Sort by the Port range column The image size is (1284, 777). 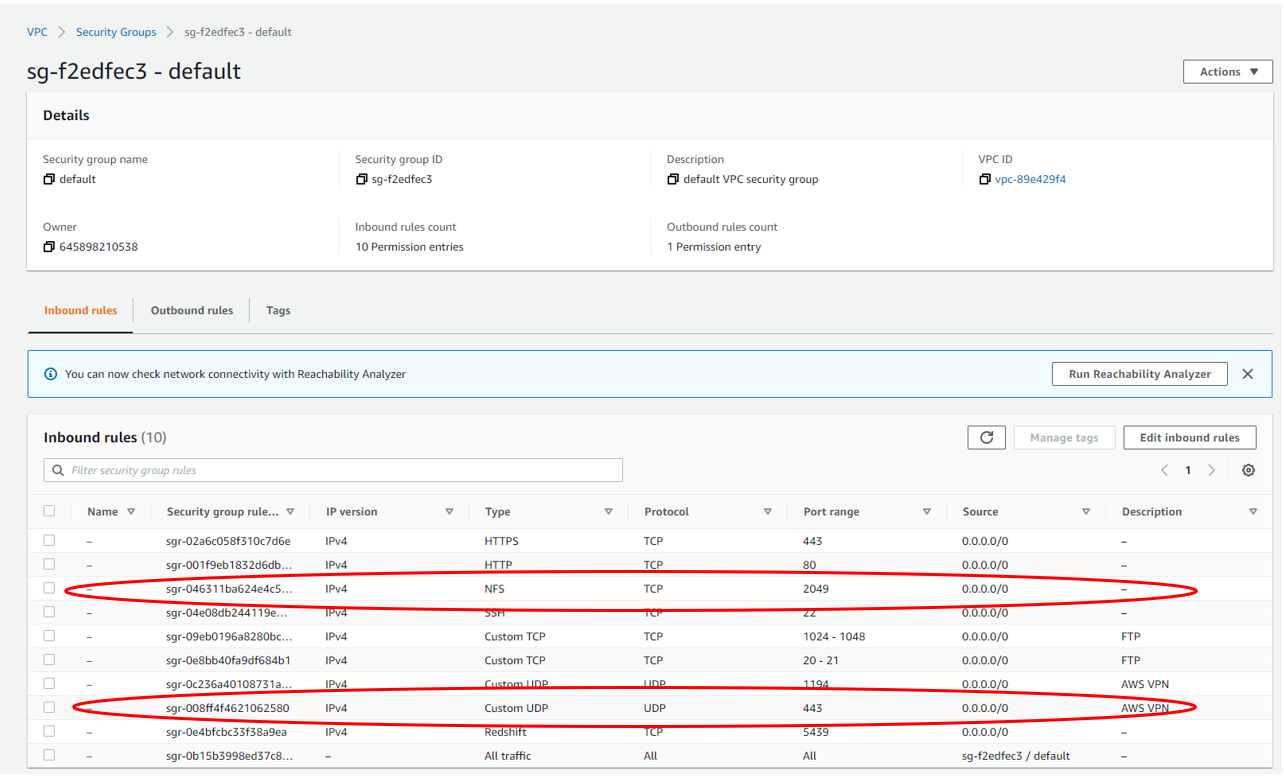click(x=926, y=512)
